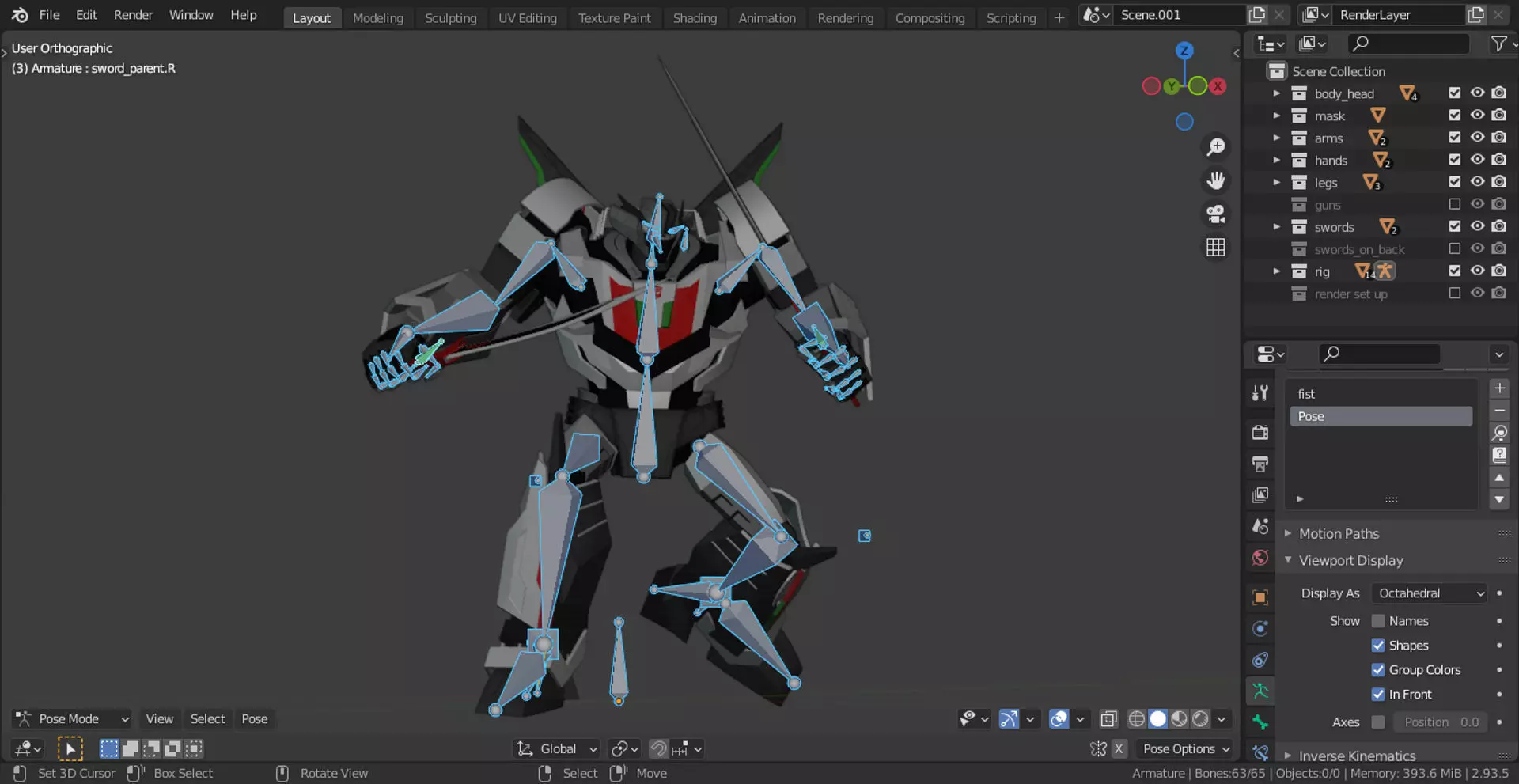Image resolution: width=1519 pixels, height=784 pixels.
Task: Move pose down in list
Action: tap(1499, 499)
